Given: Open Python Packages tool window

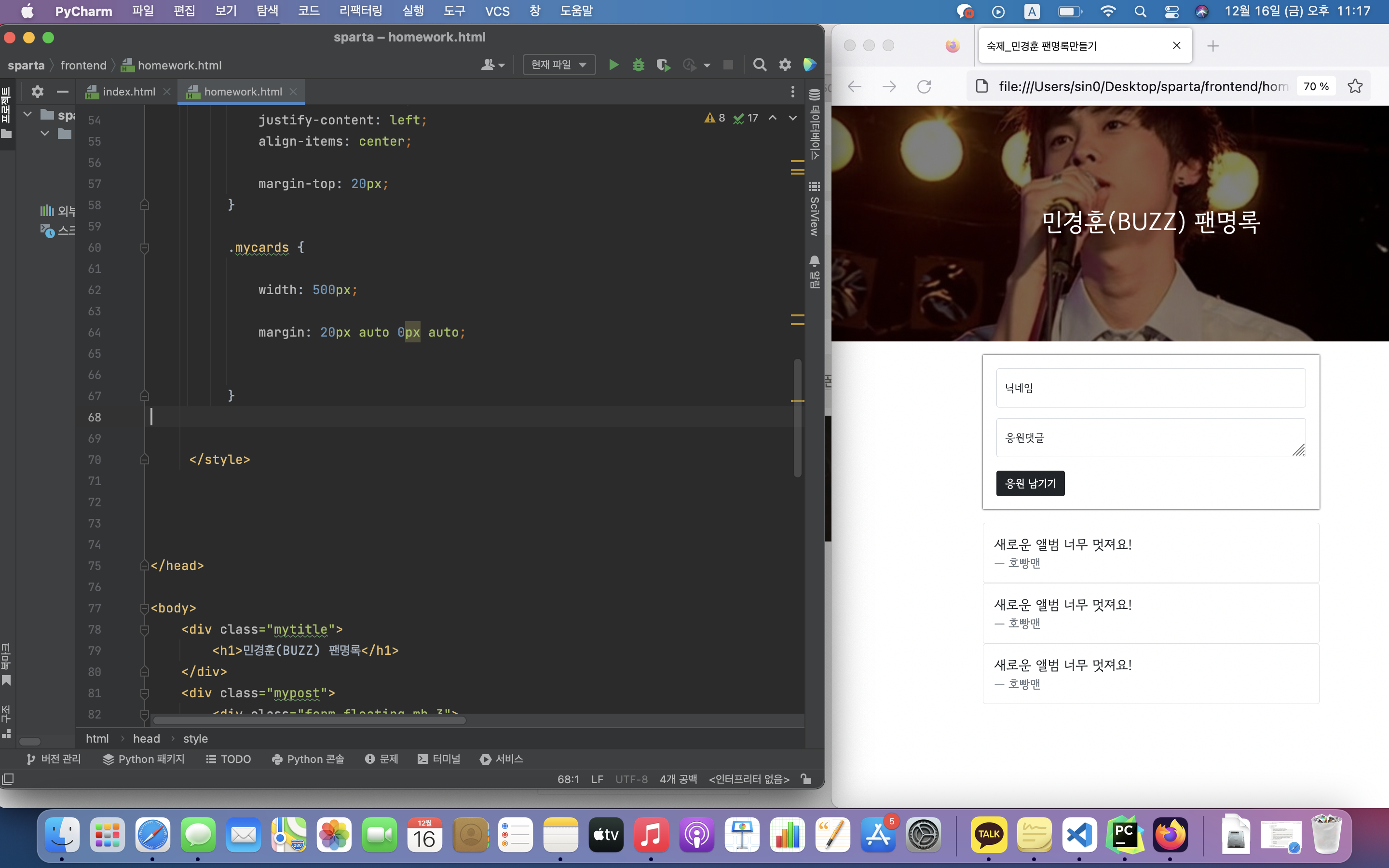Looking at the screenshot, I should [x=144, y=759].
